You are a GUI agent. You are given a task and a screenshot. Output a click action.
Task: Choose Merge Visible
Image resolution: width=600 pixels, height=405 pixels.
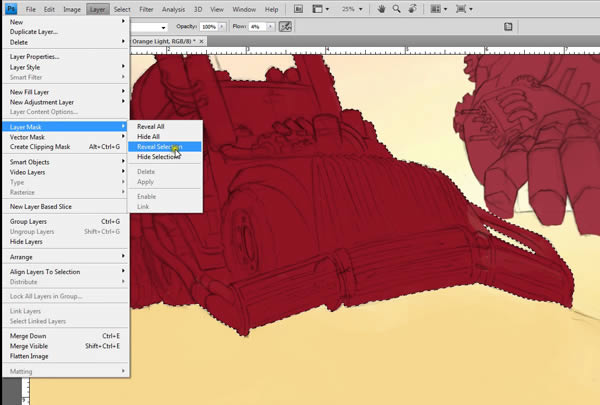pyautogui.click(x=66, y=346)
